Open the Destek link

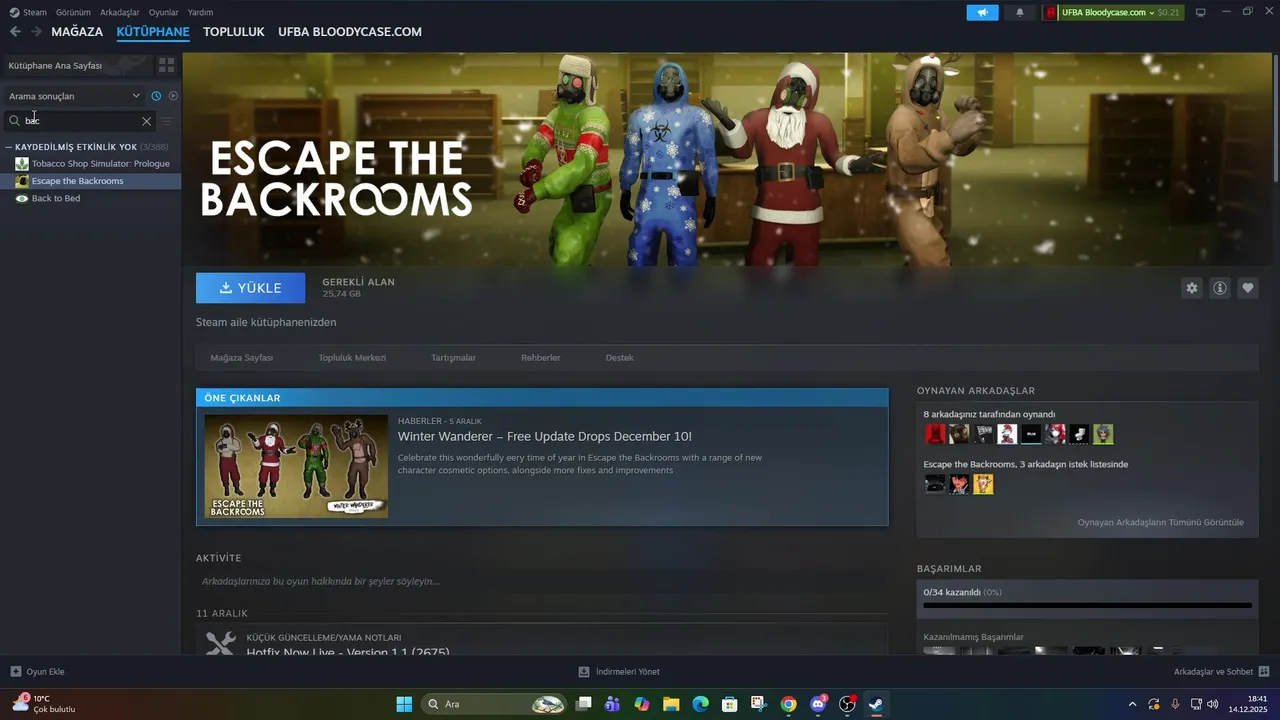(x=619, y=358)
